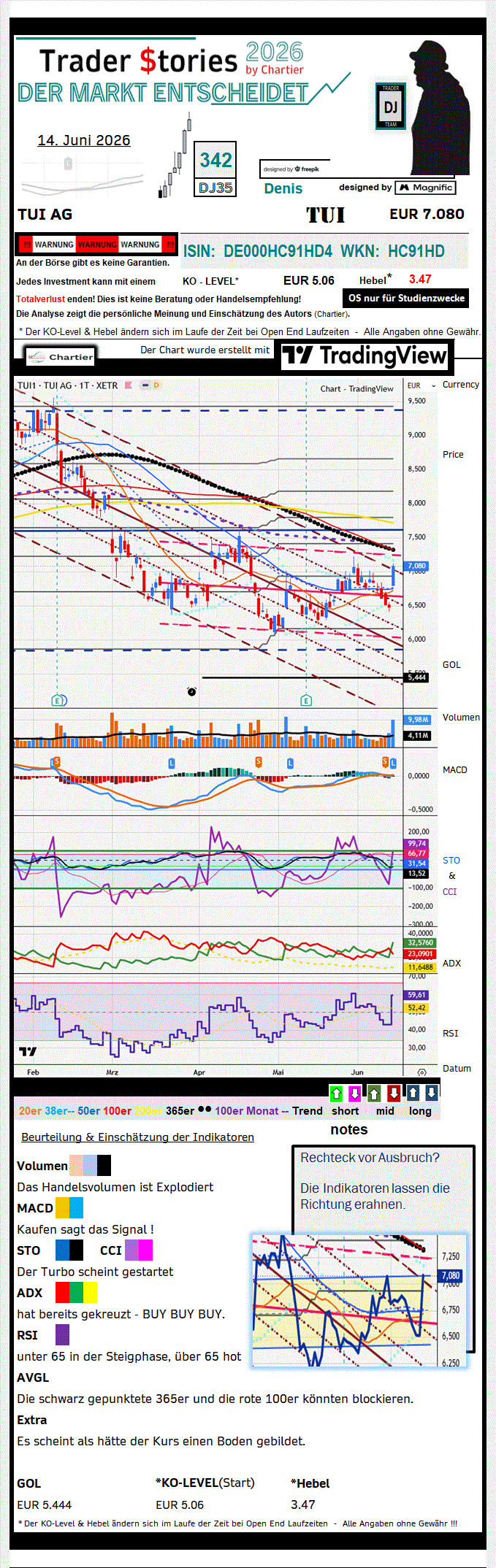The image size is (496, 1568).
Task: Click the Rechteck vor Ausbruch? note
Action: [370, 1158]
